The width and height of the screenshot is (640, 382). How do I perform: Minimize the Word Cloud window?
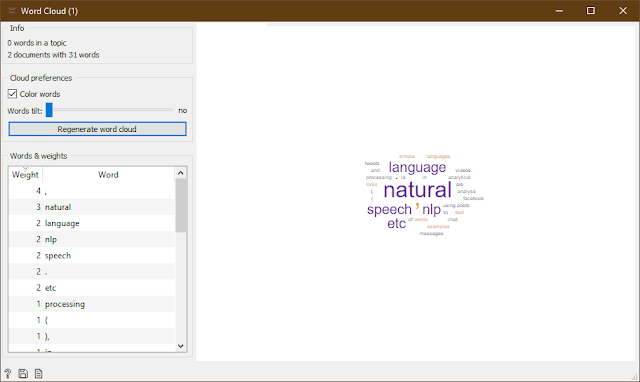[x=559, y=11]
